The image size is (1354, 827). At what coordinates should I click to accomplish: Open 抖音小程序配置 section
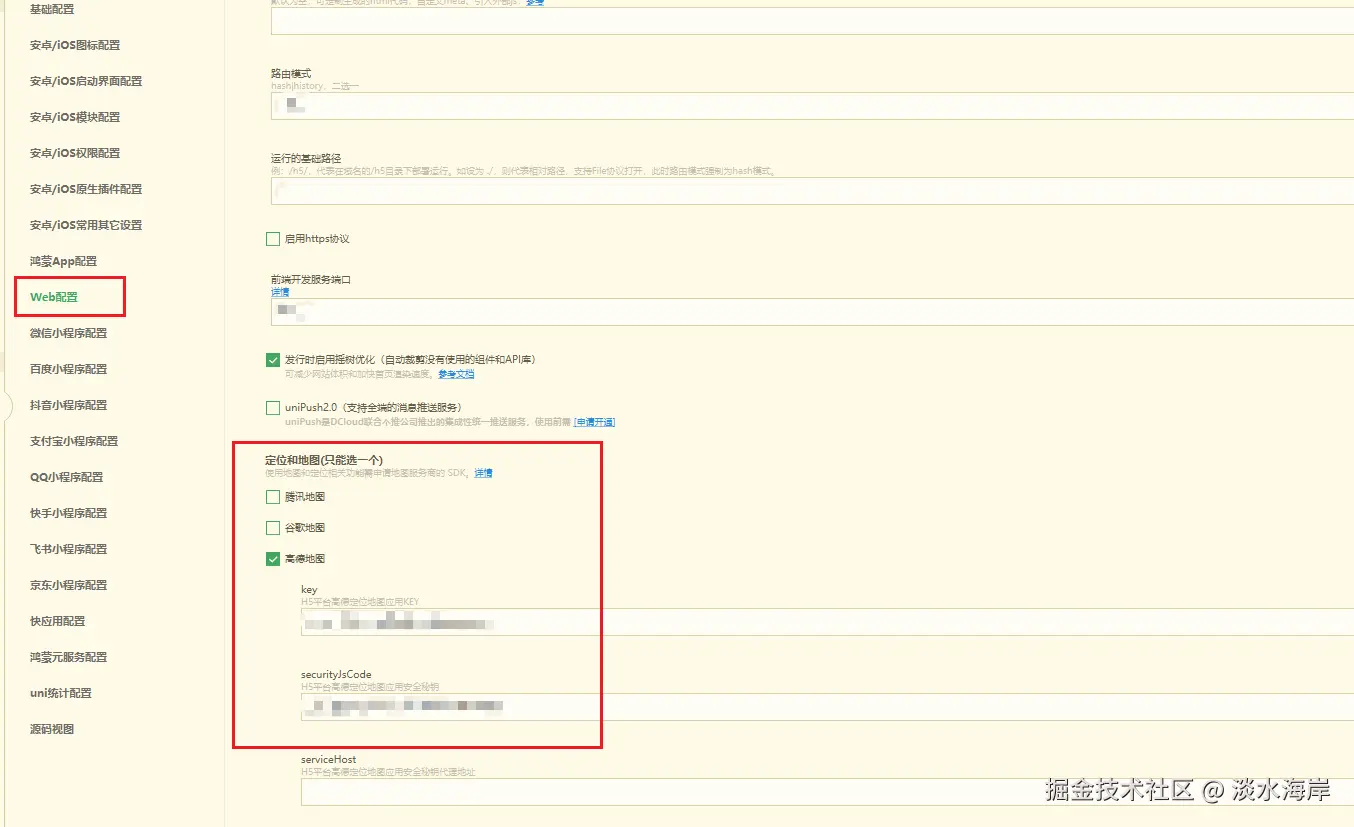point(68,405)
